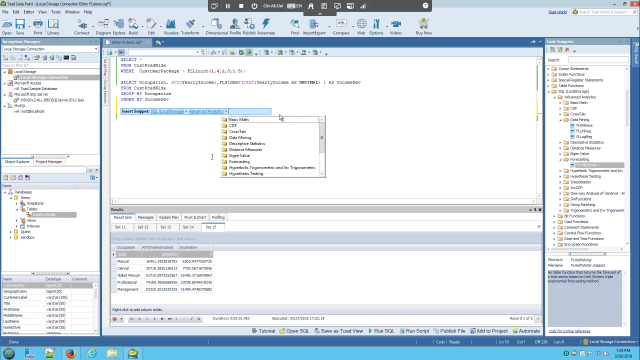Click the Run SQL button

click(x=381, y=331)
